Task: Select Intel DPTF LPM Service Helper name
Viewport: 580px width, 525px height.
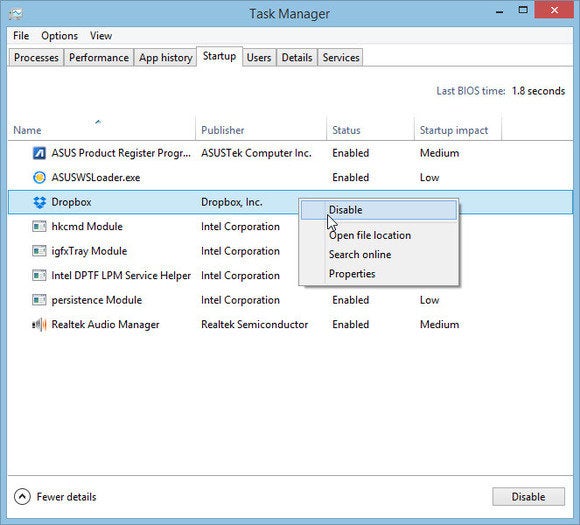Action: pyautogui.click(x=121, y=276)
